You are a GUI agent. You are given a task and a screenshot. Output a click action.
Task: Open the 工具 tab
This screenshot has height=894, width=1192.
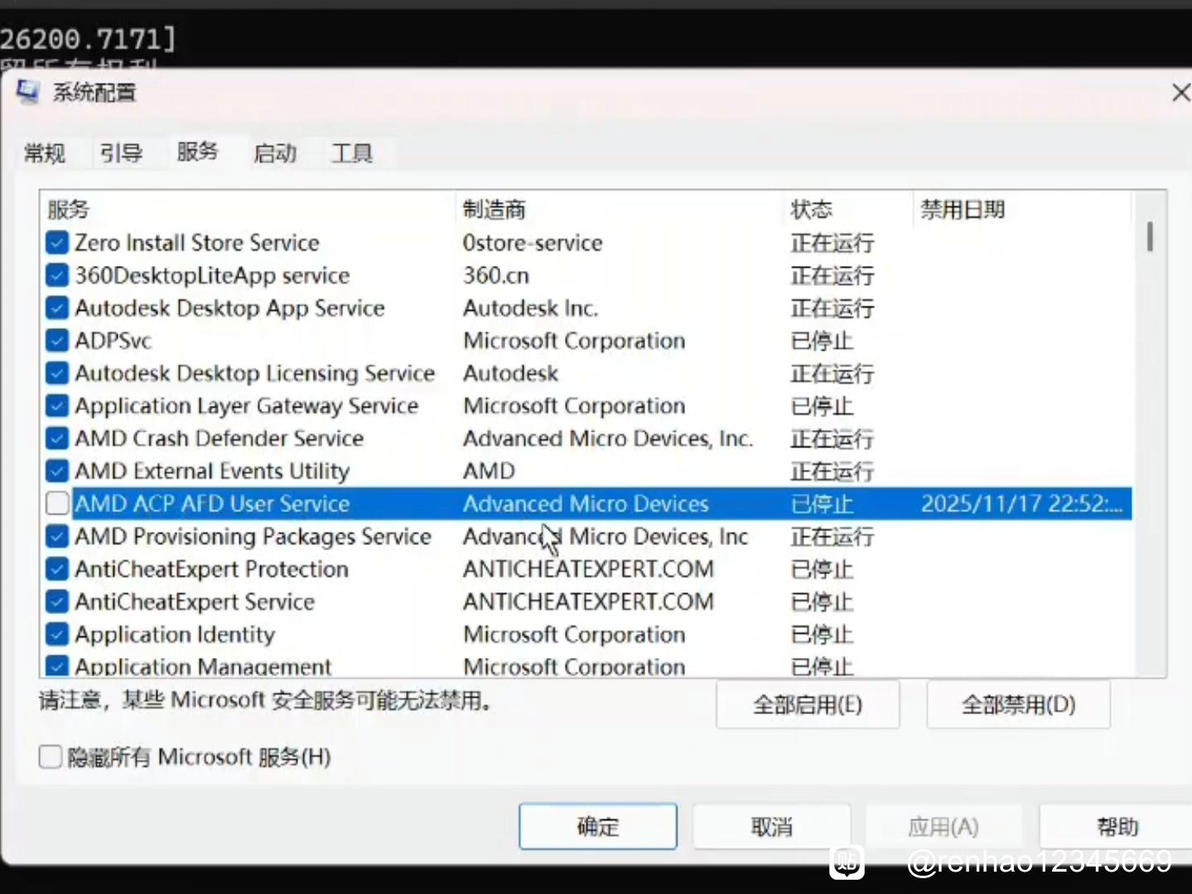(x=352, y=154)
